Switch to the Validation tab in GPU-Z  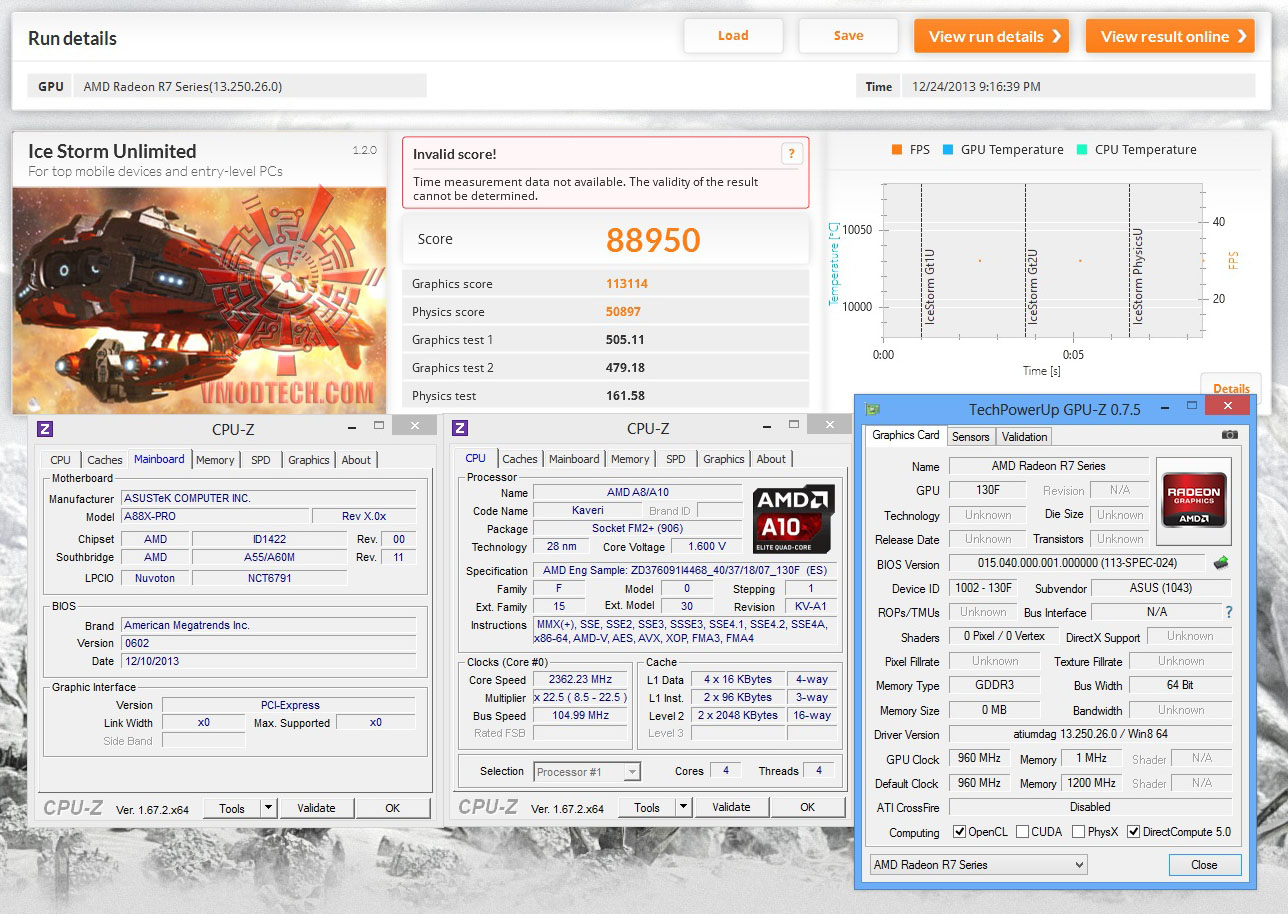pos(1024,437)
